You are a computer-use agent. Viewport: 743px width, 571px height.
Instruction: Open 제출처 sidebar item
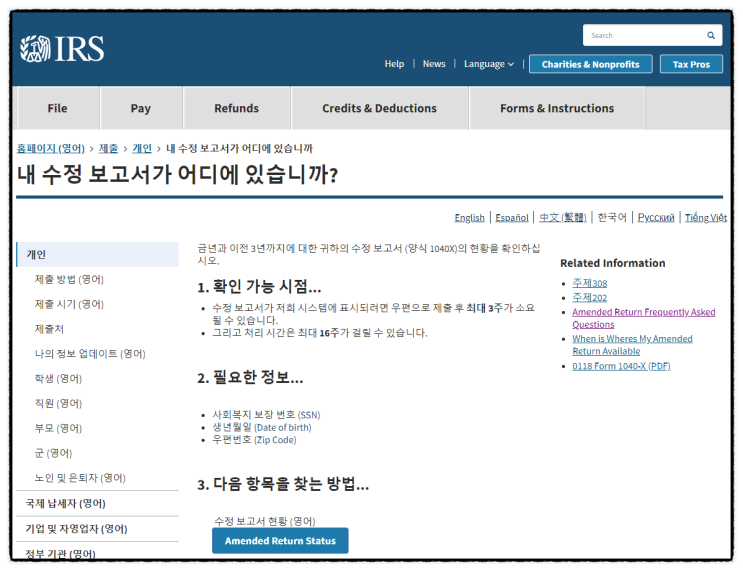pyautogui.click(x=49, y=329)
